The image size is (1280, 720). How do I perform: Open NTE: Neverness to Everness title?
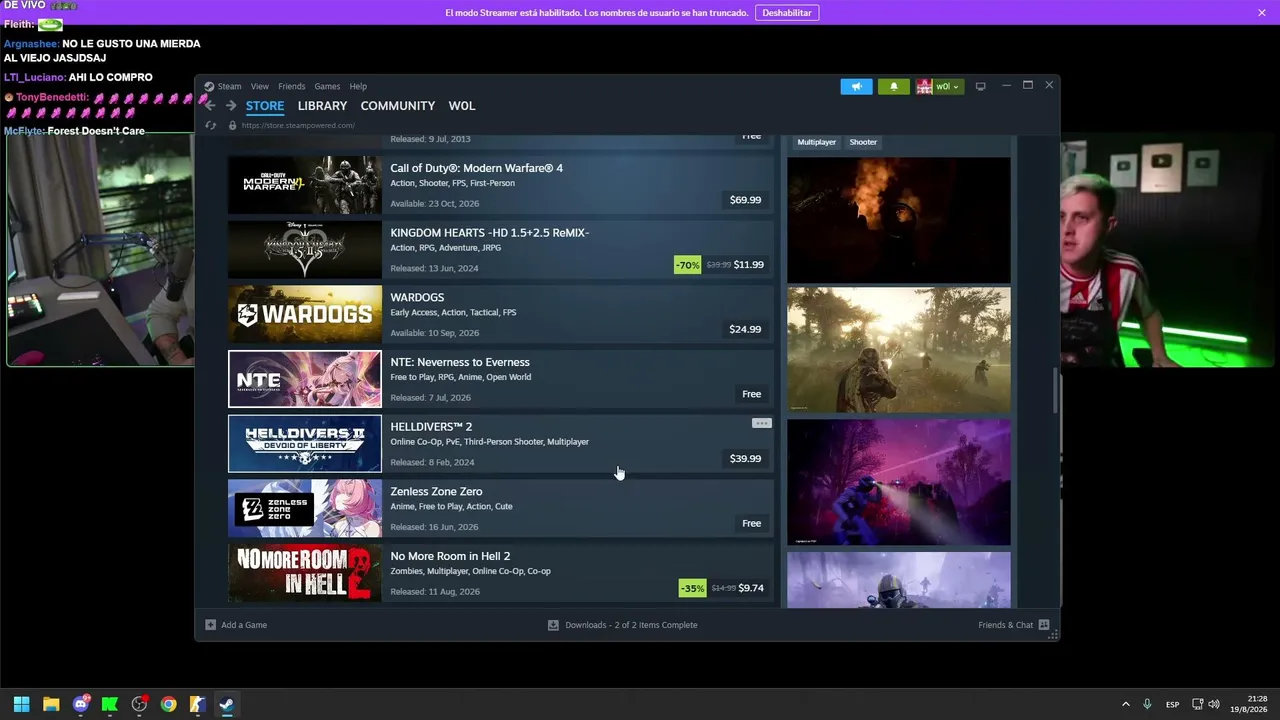coord(460,362)
